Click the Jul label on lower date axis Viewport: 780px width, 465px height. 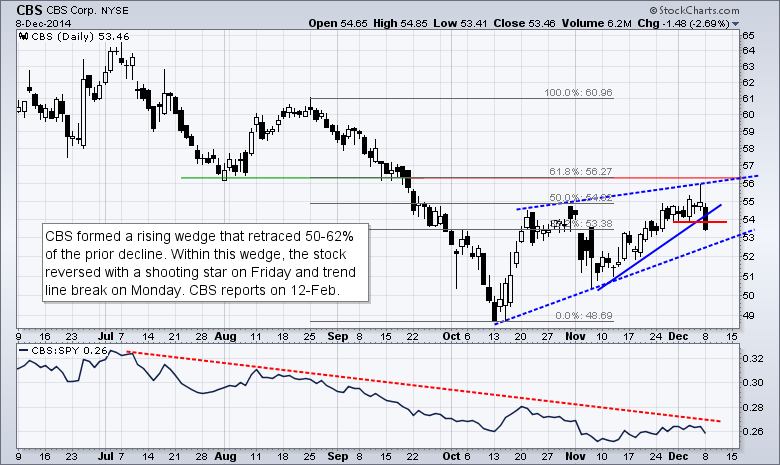click(106, 456)
